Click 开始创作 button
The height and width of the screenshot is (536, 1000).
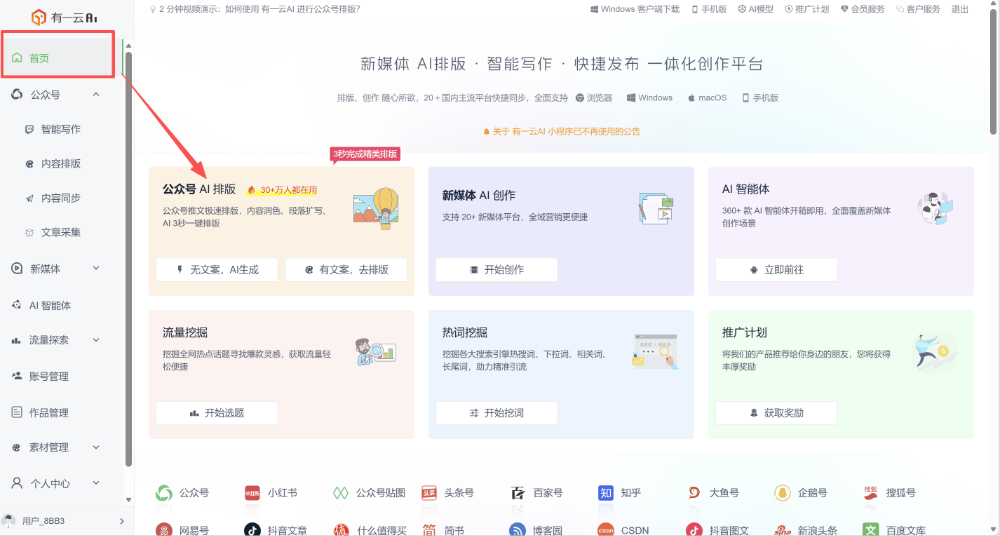pos(496,269)
